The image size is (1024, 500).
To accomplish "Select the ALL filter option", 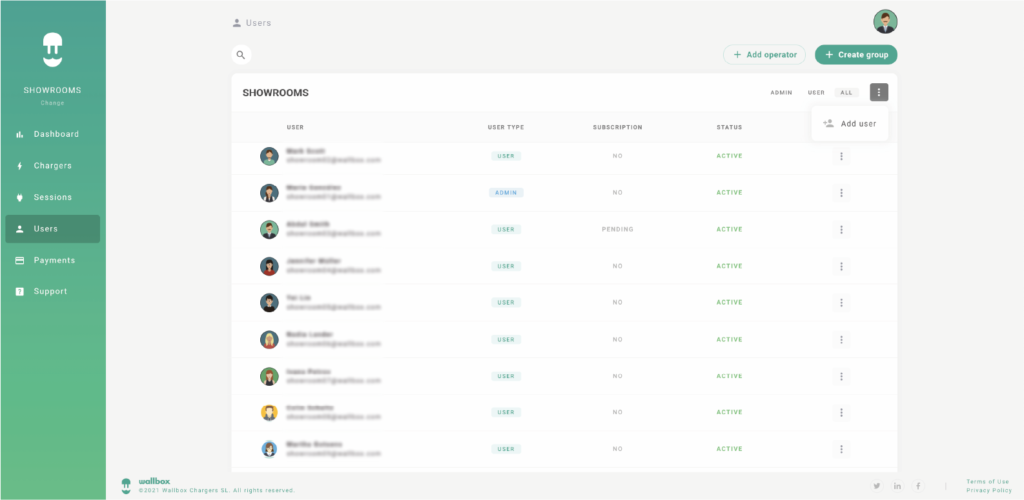I will (x=846, y=93).
